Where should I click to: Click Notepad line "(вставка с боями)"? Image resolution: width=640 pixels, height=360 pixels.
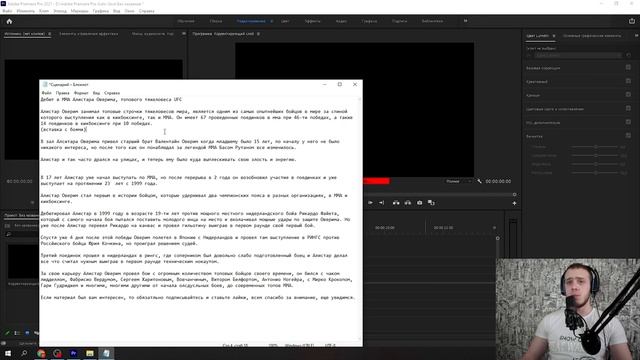63,129
